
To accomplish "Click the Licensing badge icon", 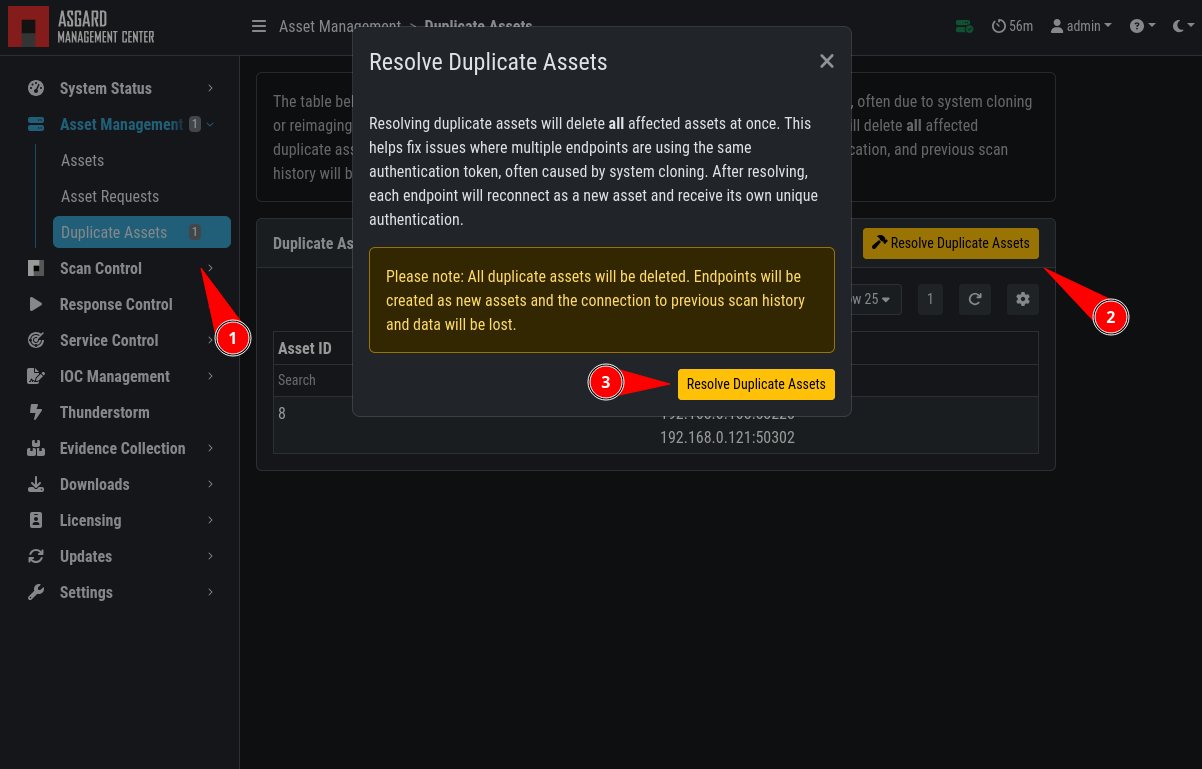I will tap(36, 520).
